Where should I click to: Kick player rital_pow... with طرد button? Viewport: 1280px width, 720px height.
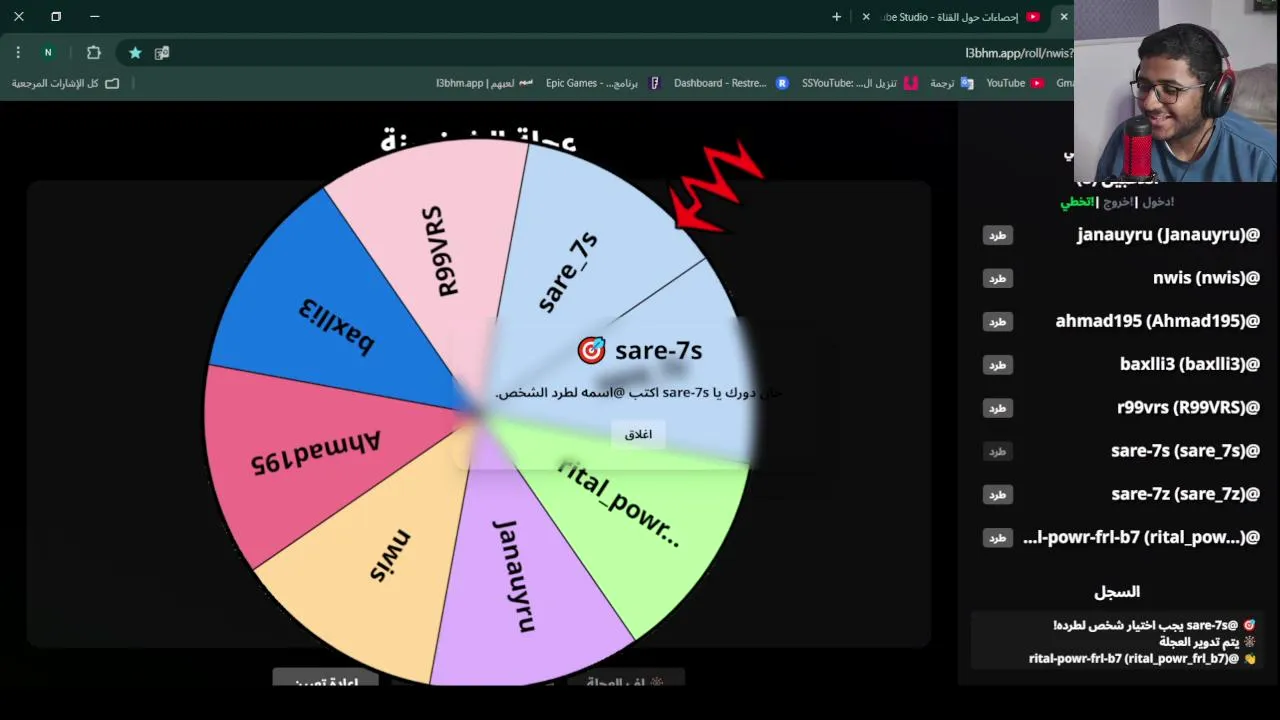pyautogui.click(x=997, y=538)
